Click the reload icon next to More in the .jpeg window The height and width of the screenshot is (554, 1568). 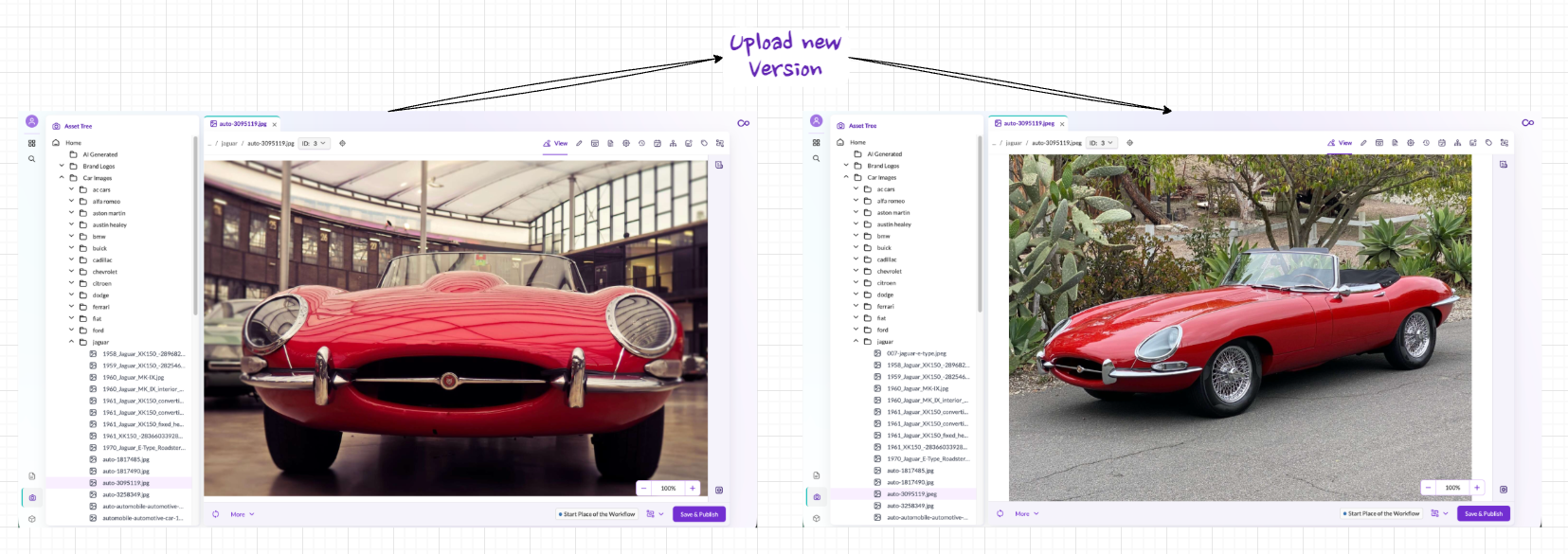[1000, 513]
